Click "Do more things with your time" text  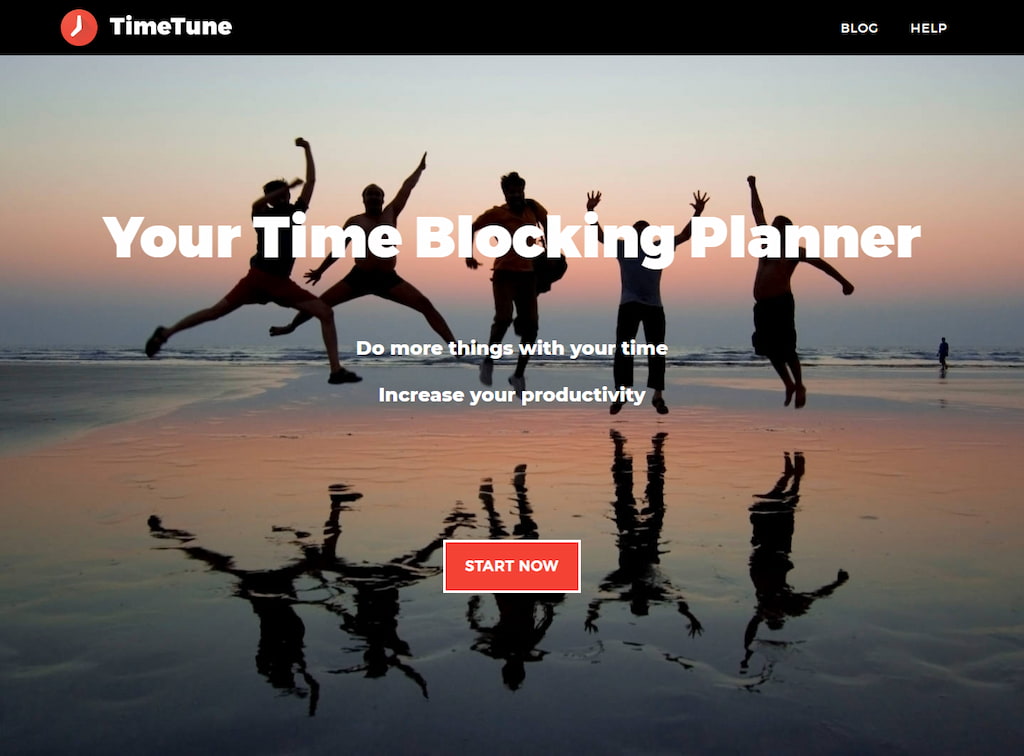(511, 348)
